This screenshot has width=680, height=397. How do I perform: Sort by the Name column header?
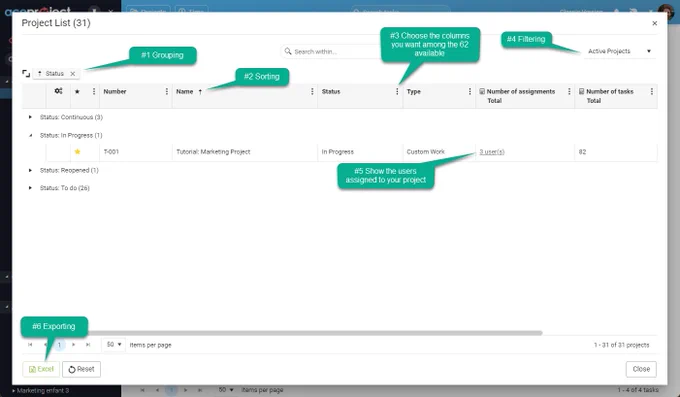pos(184,92)
